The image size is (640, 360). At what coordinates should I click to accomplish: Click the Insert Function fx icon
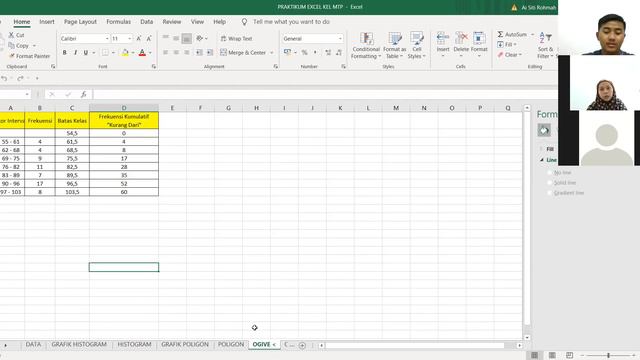[x=83, y=94]
